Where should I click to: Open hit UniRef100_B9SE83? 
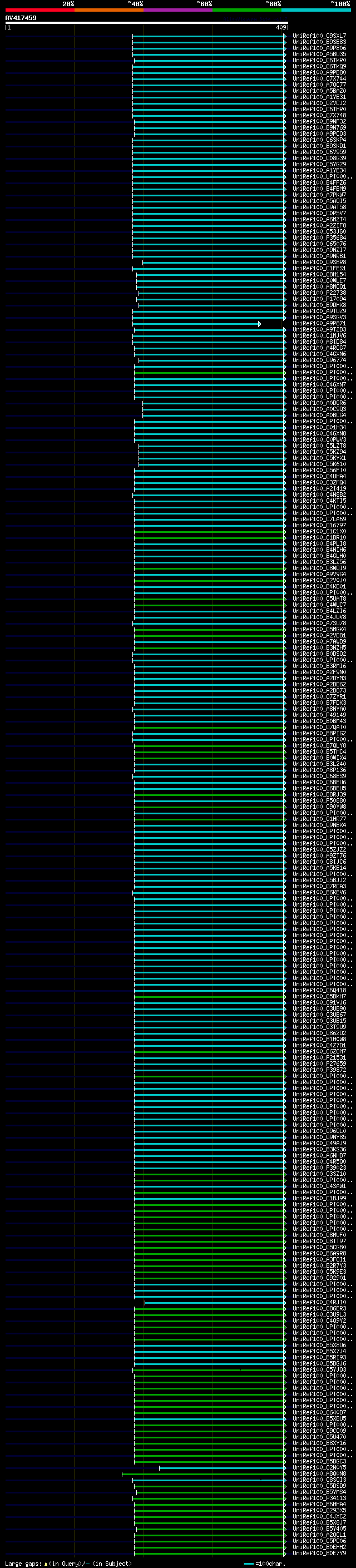[319, 42]
